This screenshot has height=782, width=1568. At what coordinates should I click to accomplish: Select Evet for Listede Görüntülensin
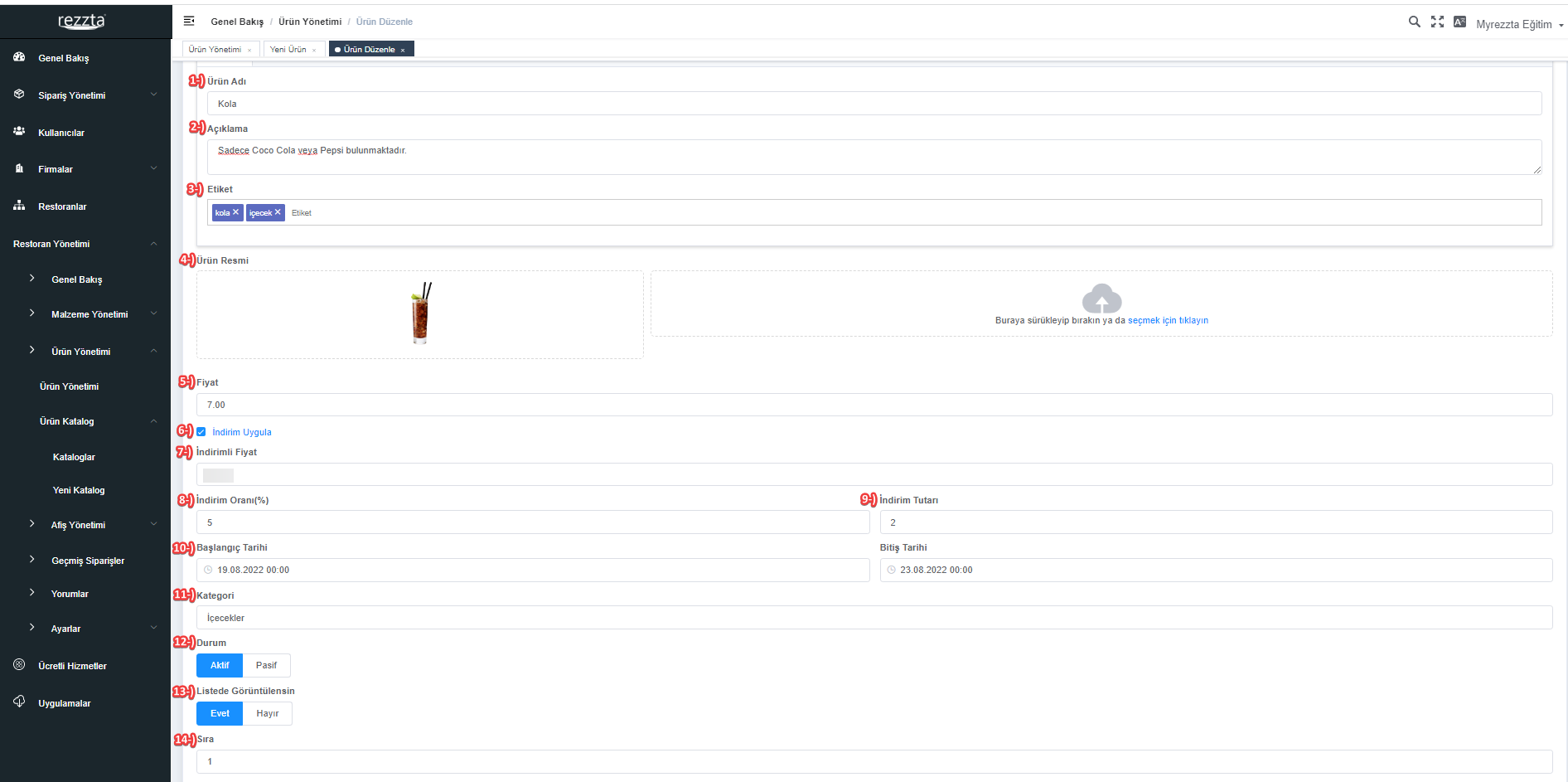220,713
